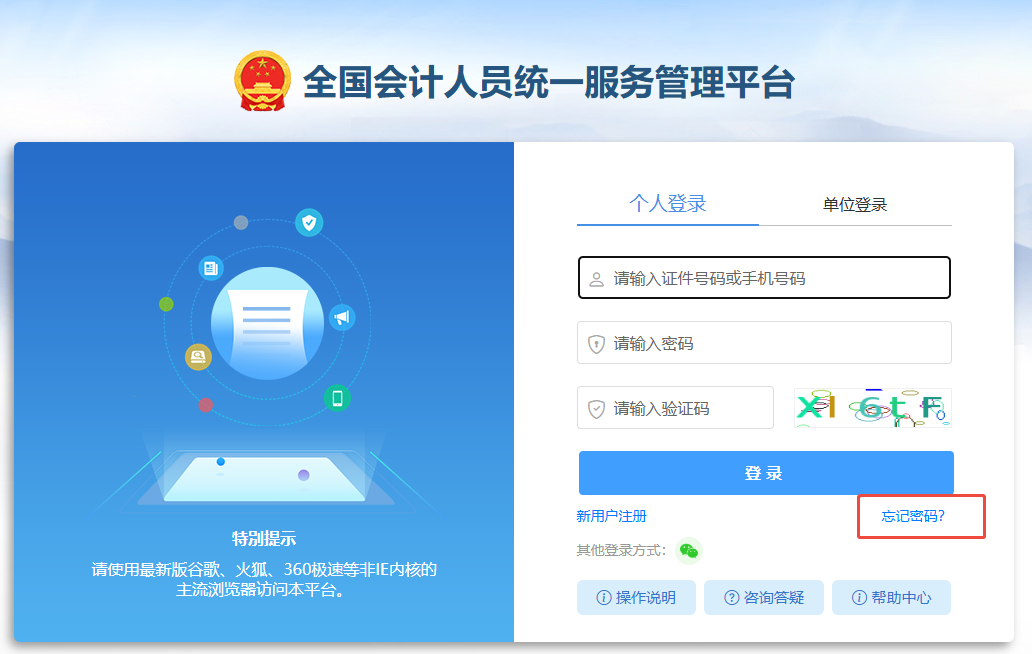Focus the 请输入密码 password field
This screenshot has height=654, width=1032.
(x=764, y=342)
